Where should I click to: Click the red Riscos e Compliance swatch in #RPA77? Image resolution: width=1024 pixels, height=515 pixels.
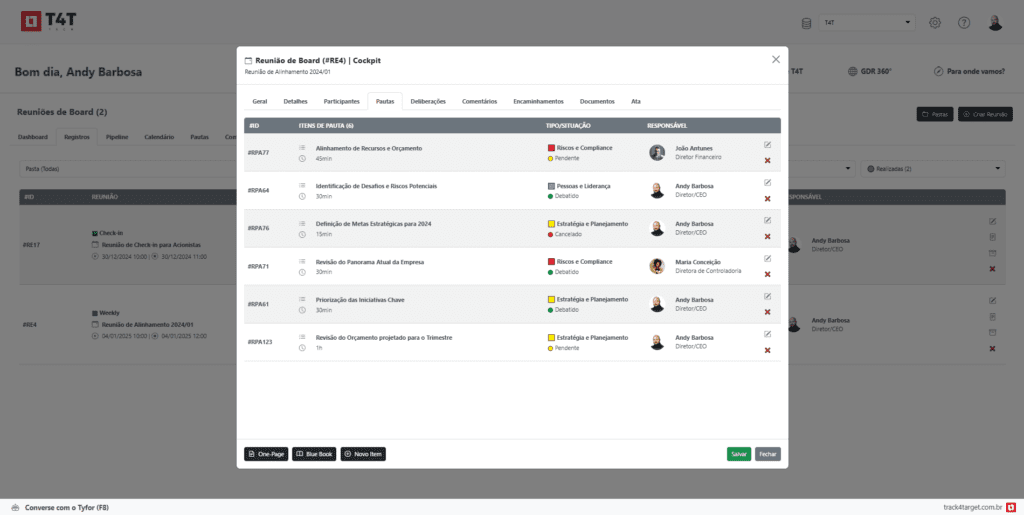[x=551, y=148]
